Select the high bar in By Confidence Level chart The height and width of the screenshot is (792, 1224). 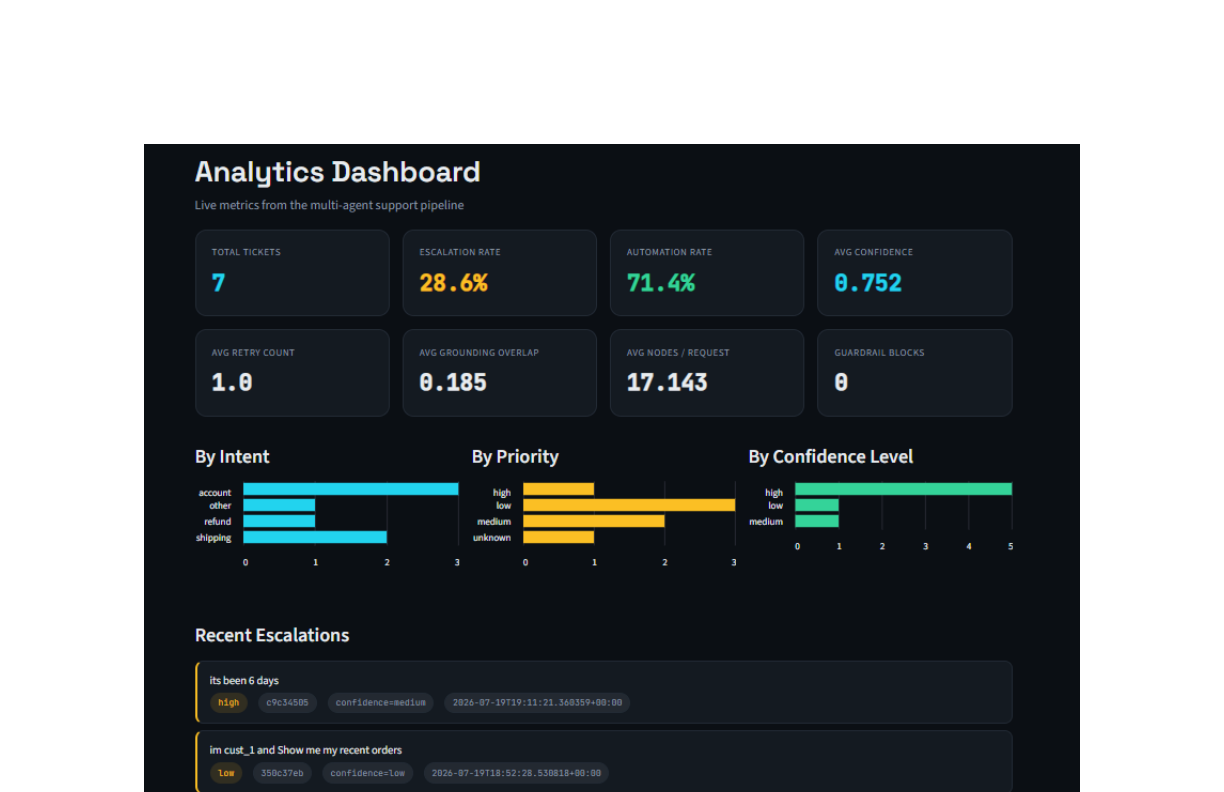click(x=904, y=489)
